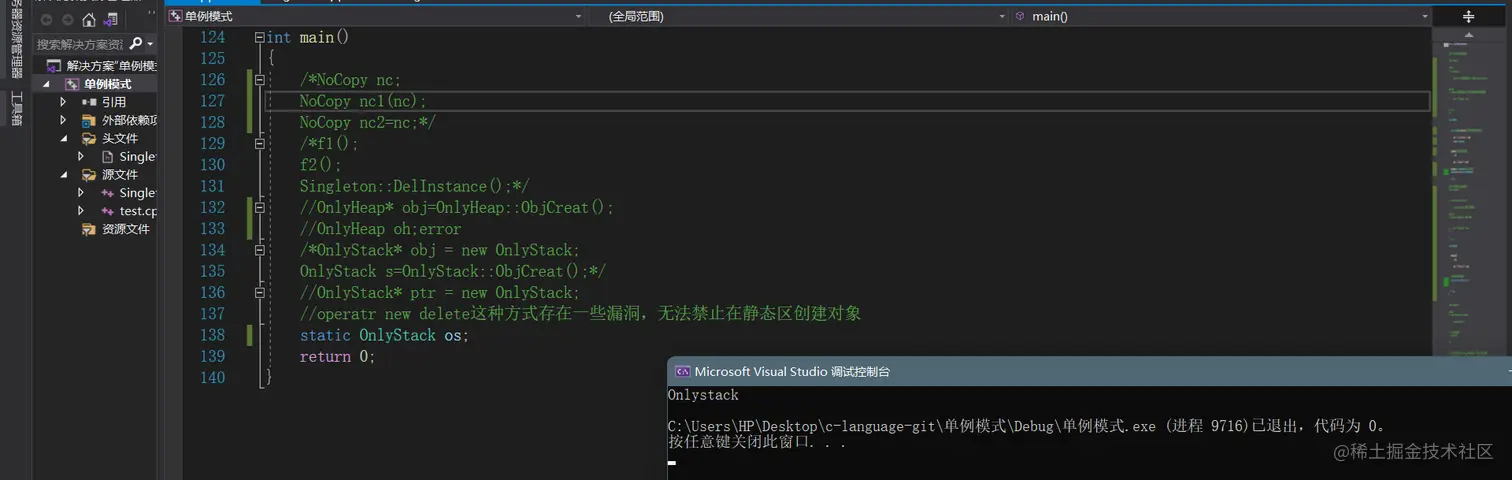Open the 工具箱 side tab

[x=16, y=108]
